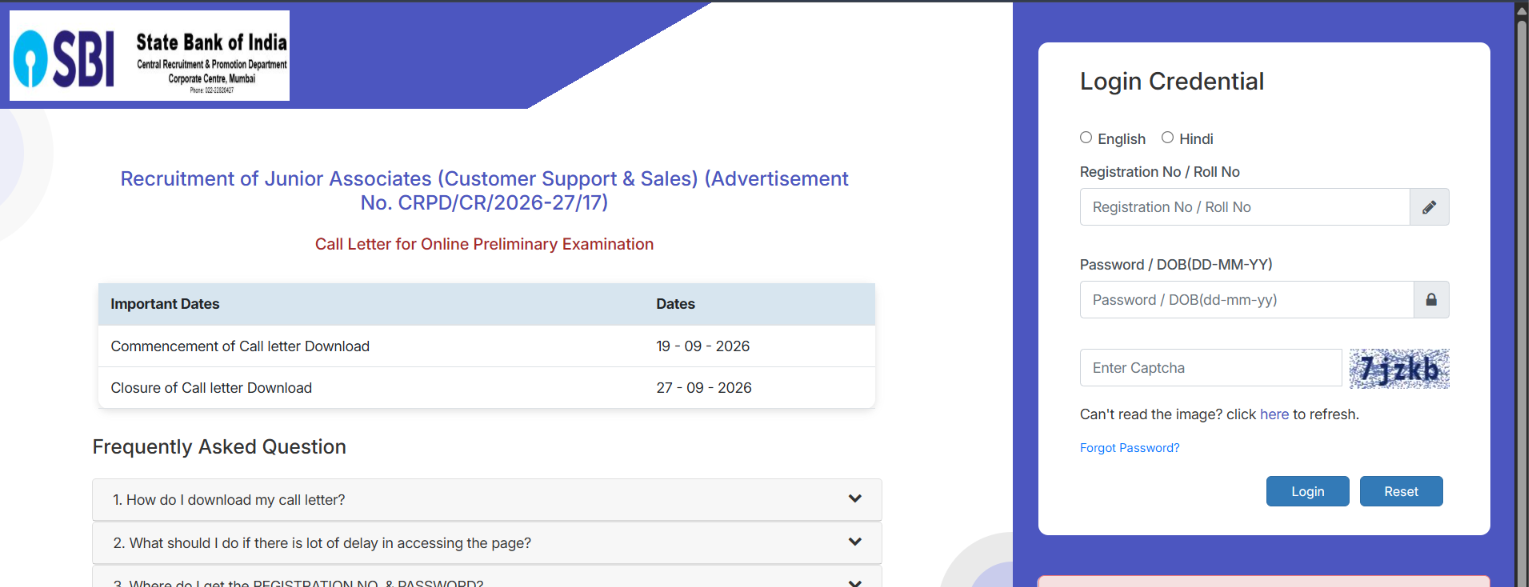
Task: Click the Reset button
Action: coord(1401,491)
